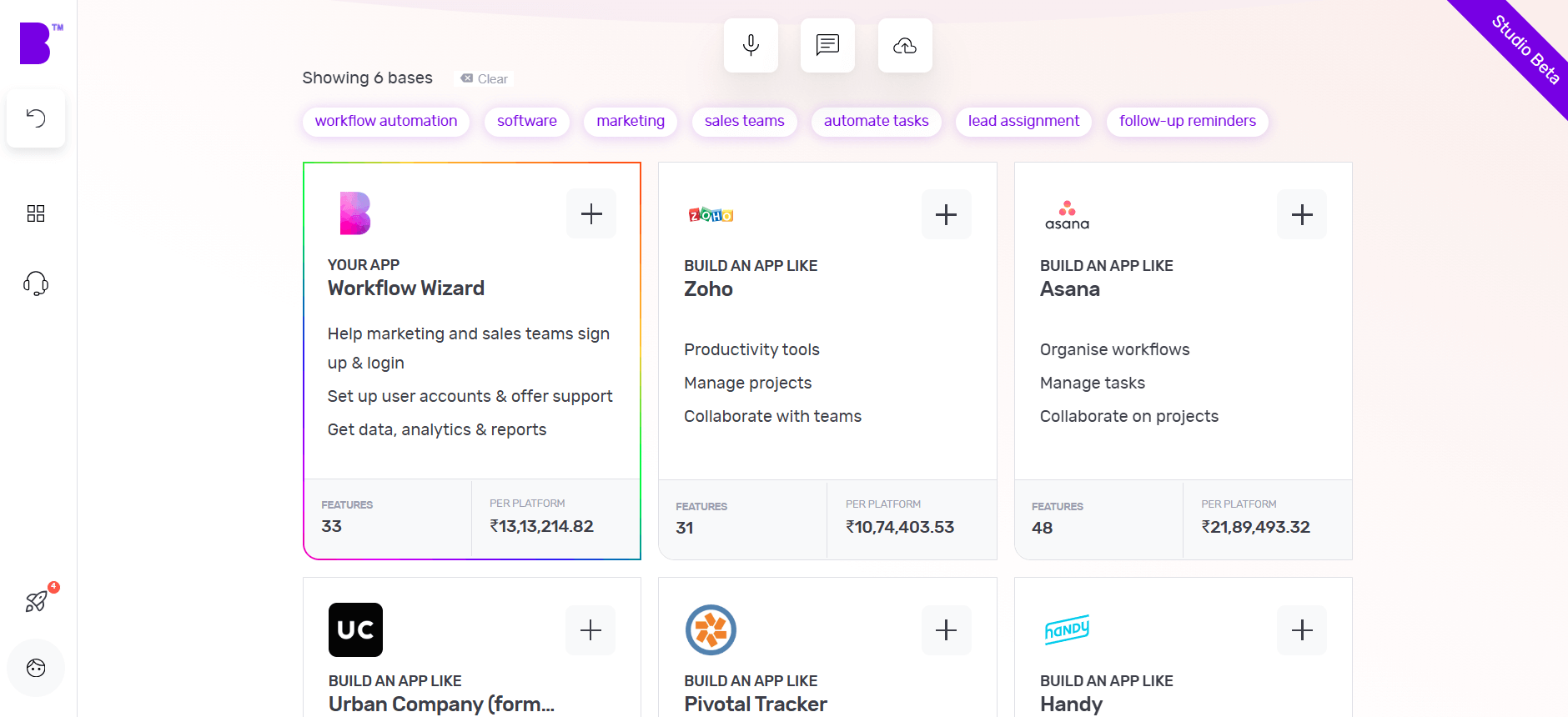The width and height of the screenshot is (1568, 717).
Task: Add Pivotal Tracker base with plus button
Action: (947, 629)
